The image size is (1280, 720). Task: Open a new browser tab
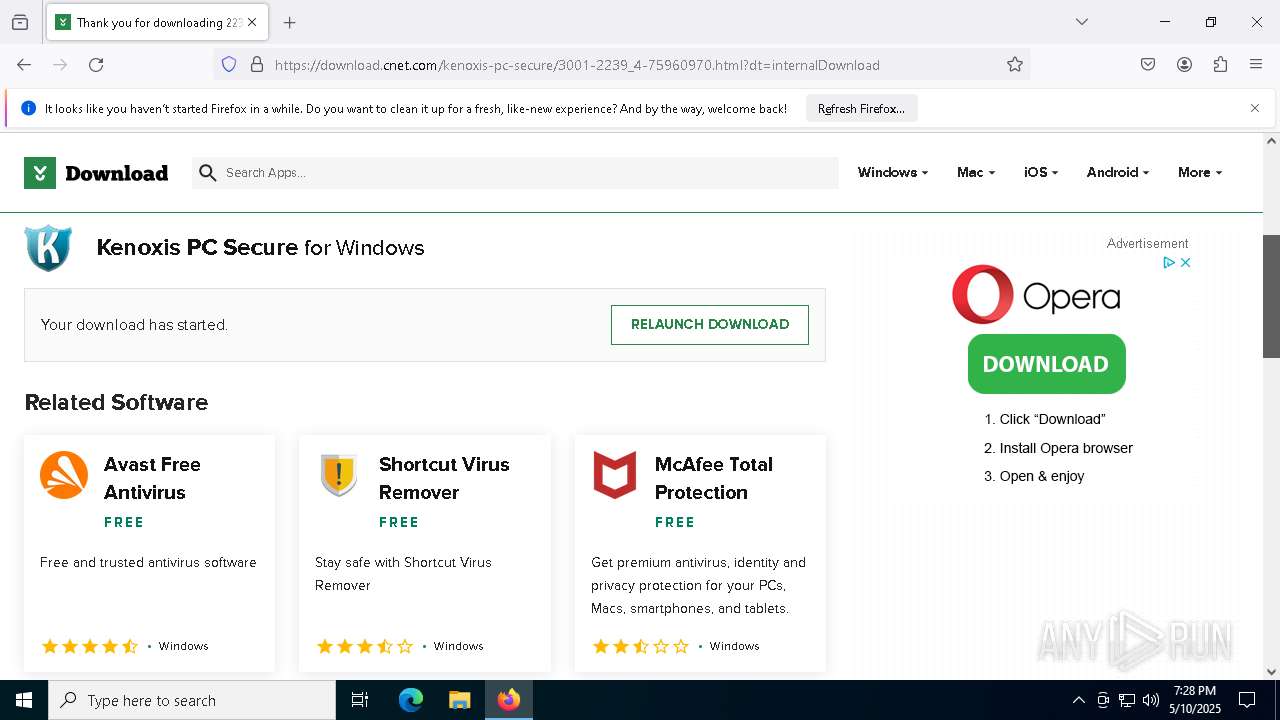(x=290, y=22)
